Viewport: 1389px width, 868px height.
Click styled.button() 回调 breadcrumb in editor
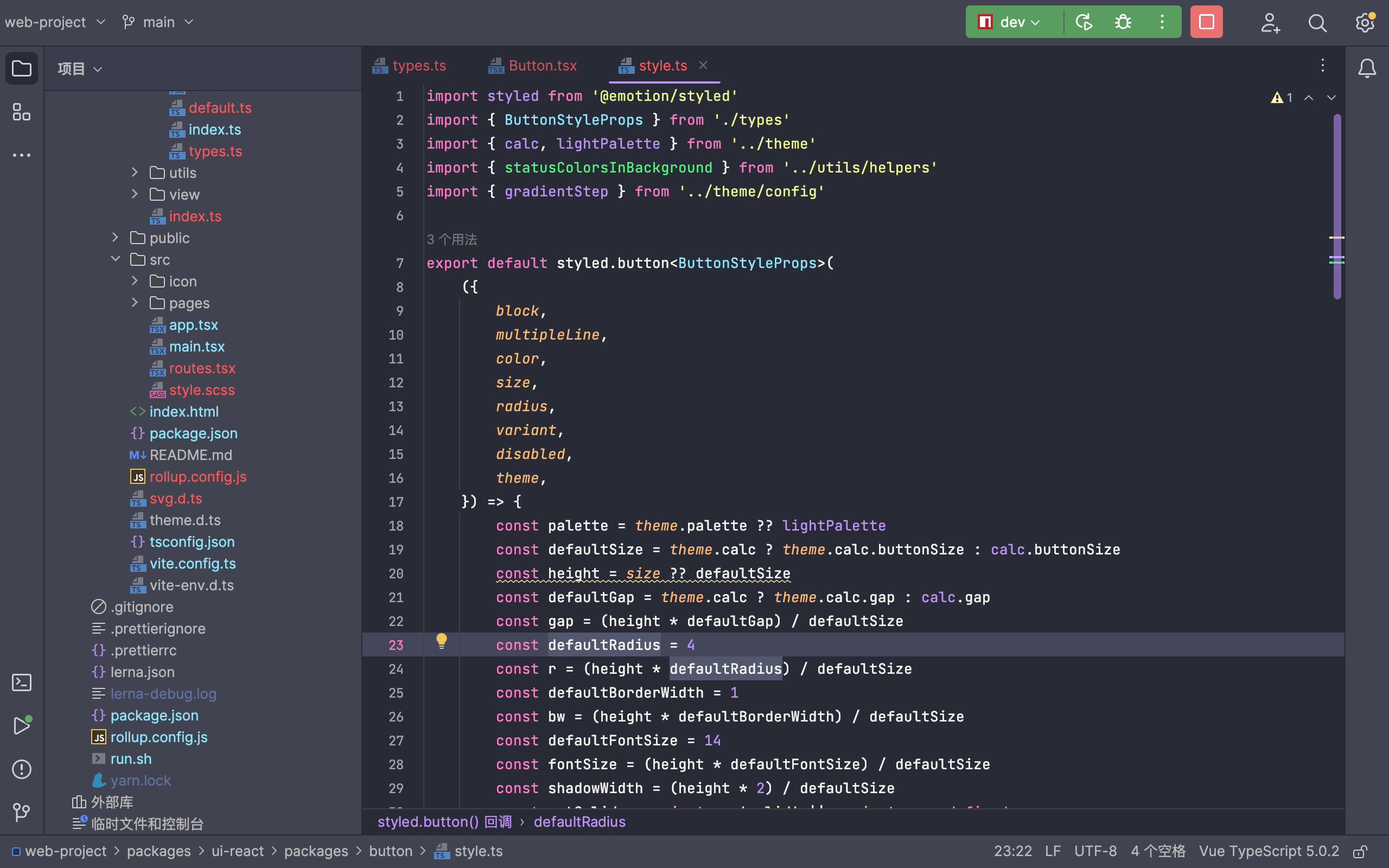tap(444, 822)
